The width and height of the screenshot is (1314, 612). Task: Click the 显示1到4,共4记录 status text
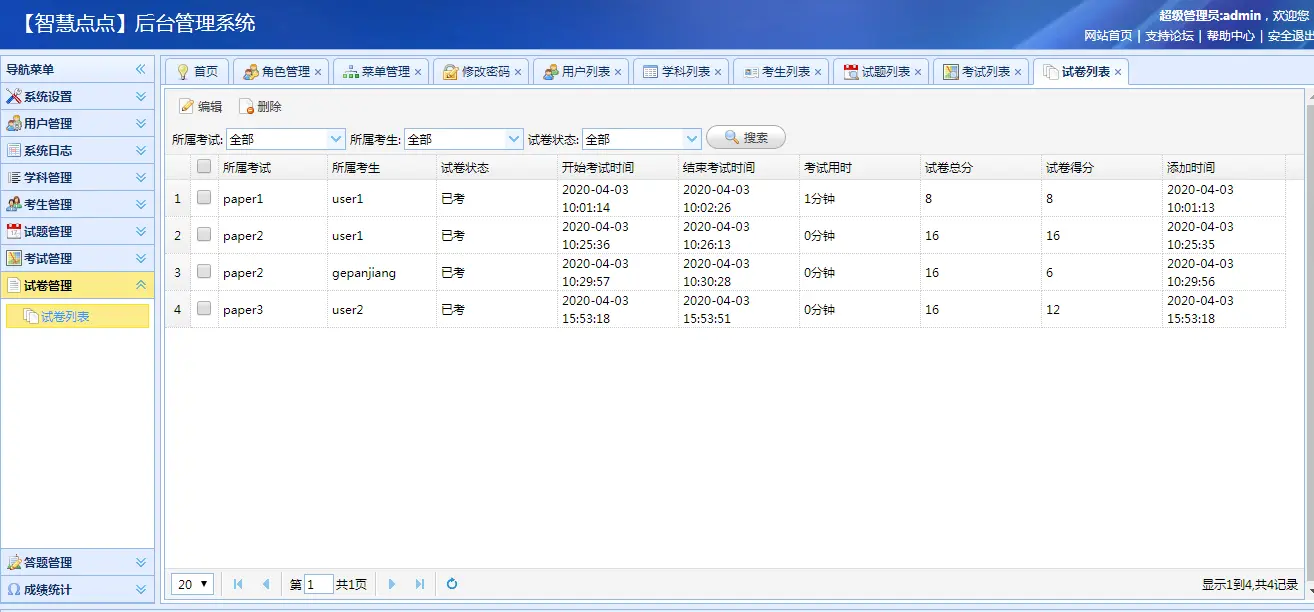pos(1250,584)
